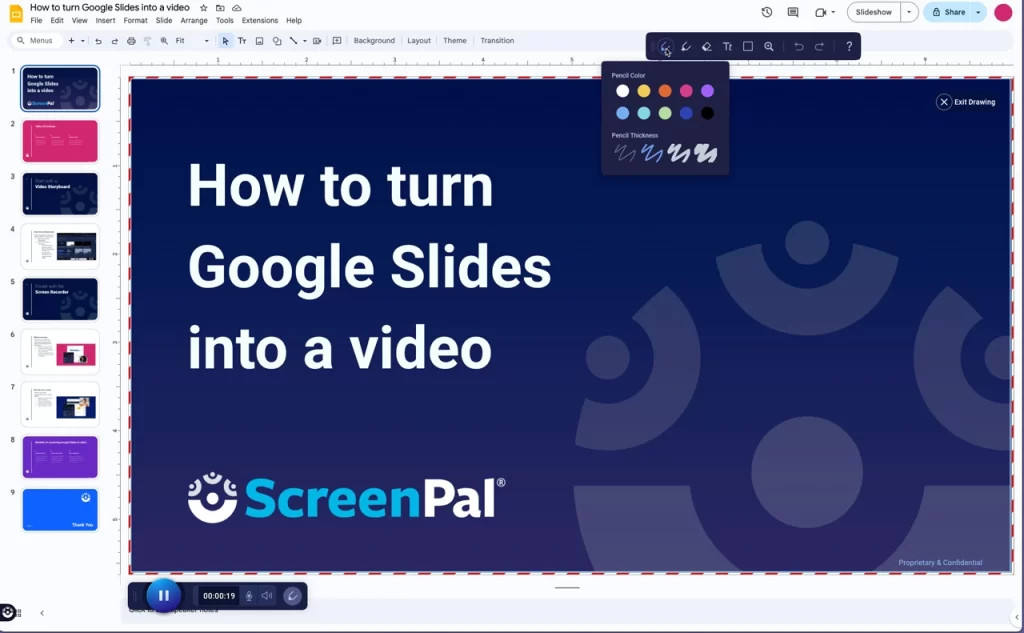1024x633 pixels.
Task: Click the Theme button
Action: point(455,41)
